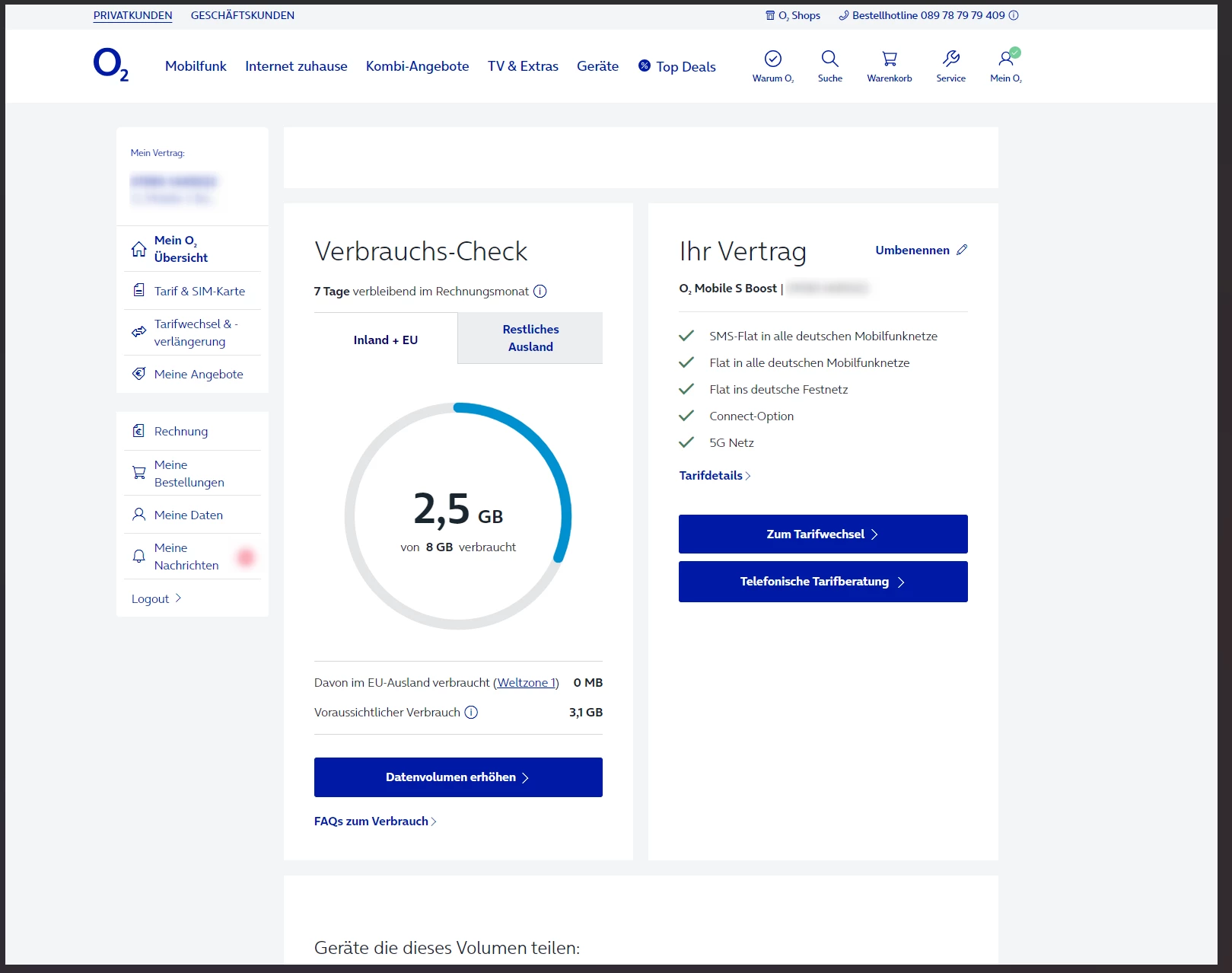Click the Weltzone 1 link

(526, 682)
